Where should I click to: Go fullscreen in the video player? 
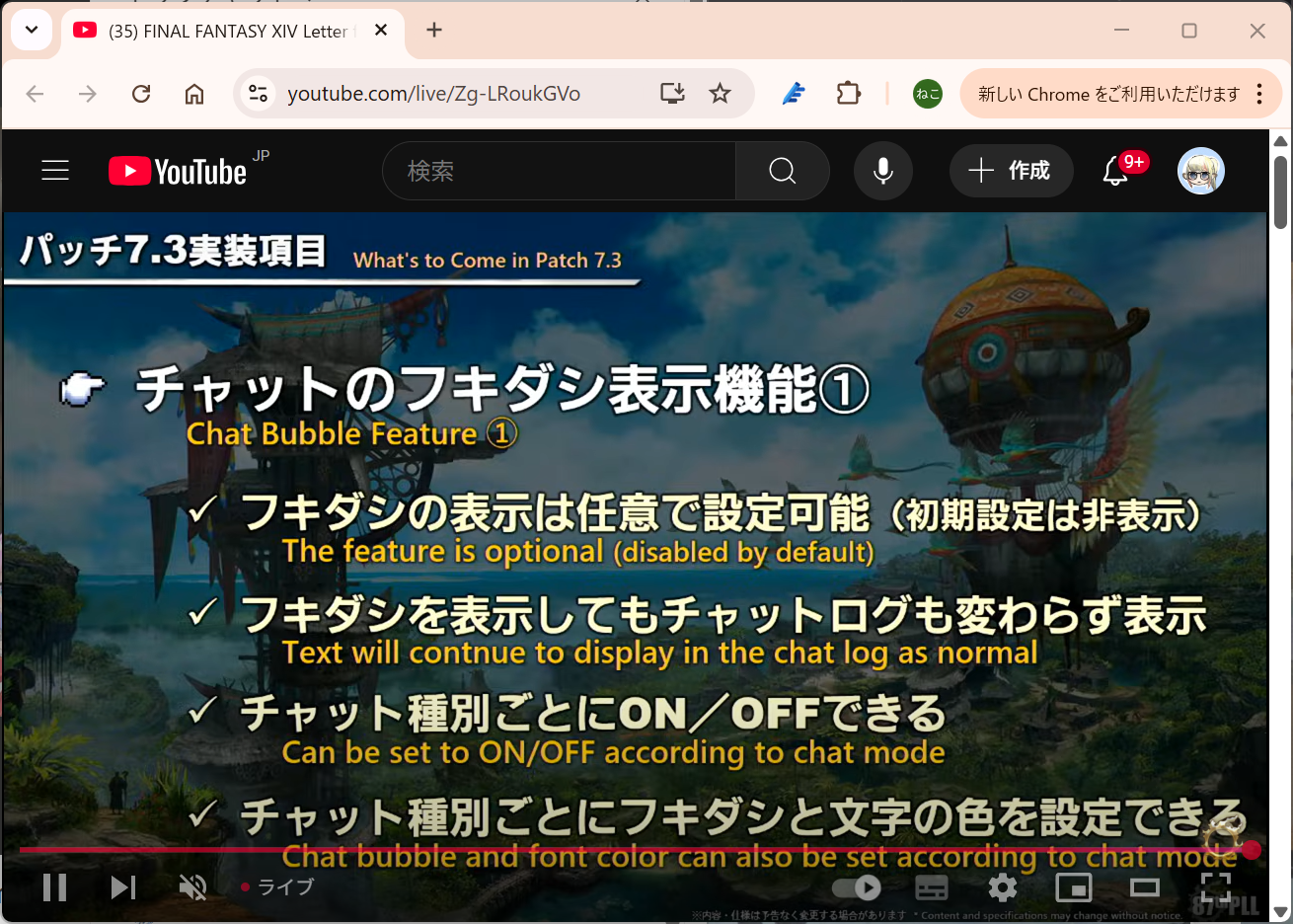pos(1216,887)
